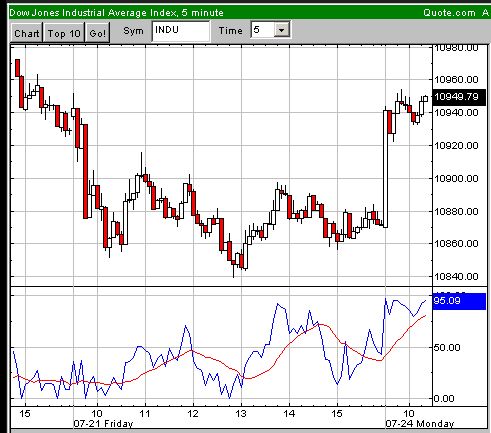Image resolution: width=491 pixels, height=433 pixels.
Task: Expand the Time interval dropdown arrow
Action: pos(282,30)
